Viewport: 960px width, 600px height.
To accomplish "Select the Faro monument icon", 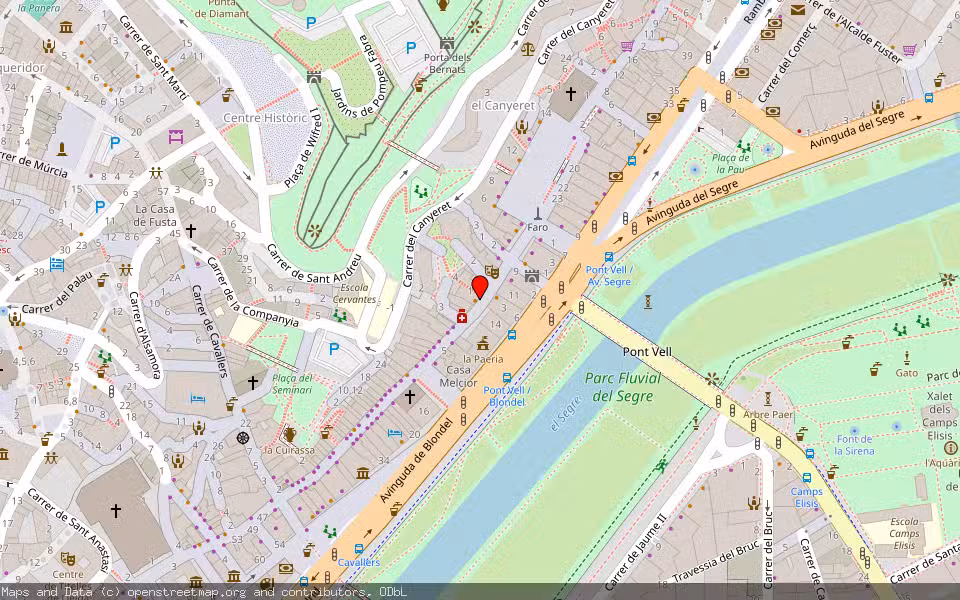I will tap(538, 213).
